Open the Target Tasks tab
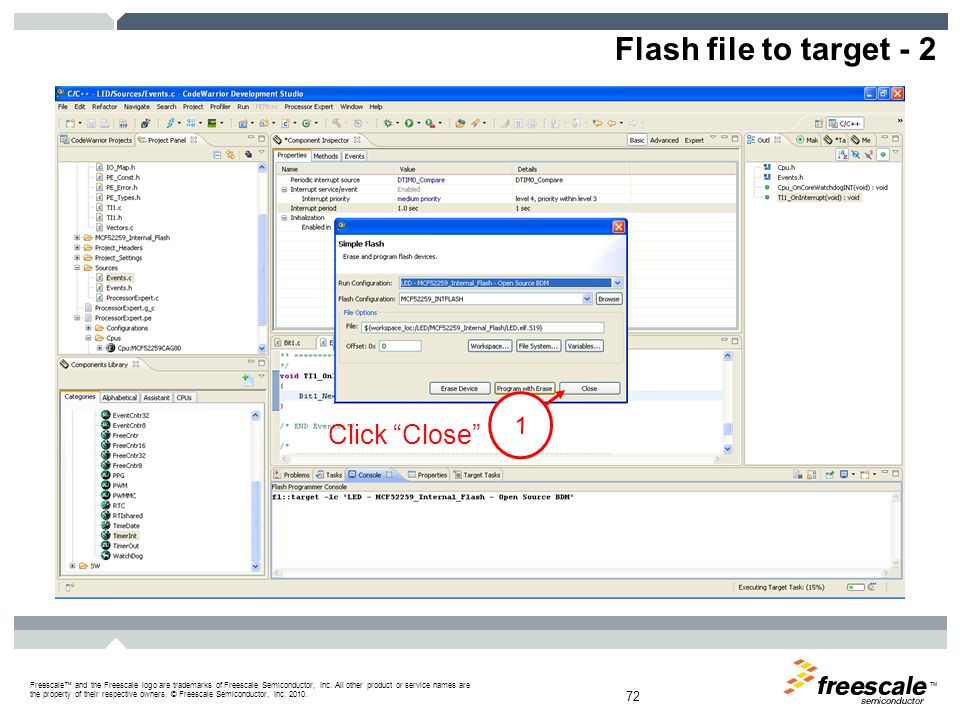960x720 pixels. [x=476, y=474]
